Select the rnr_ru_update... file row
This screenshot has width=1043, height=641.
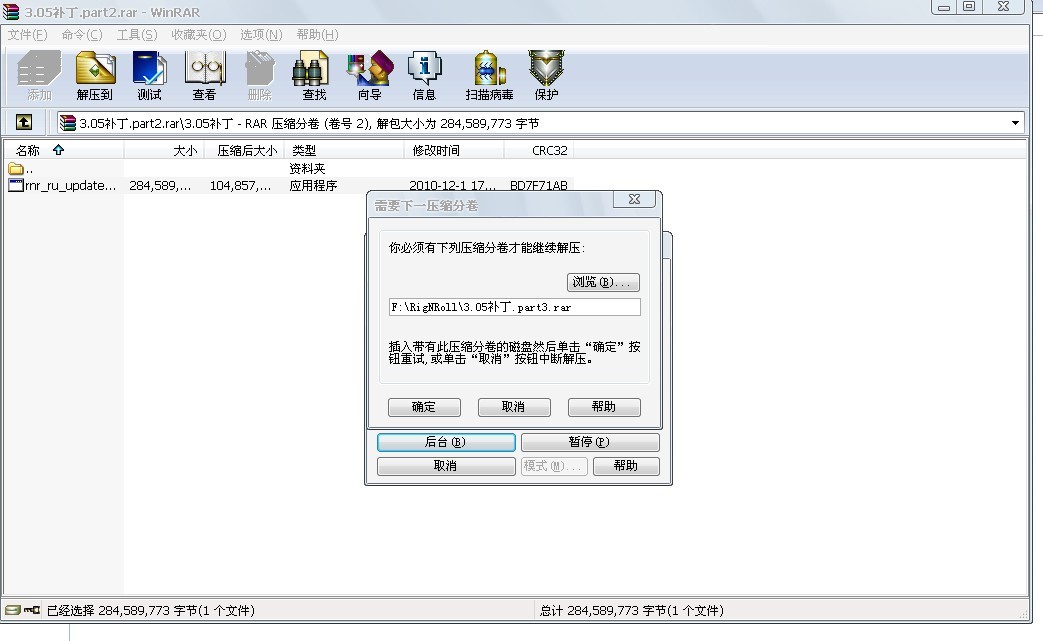[289, 186]
